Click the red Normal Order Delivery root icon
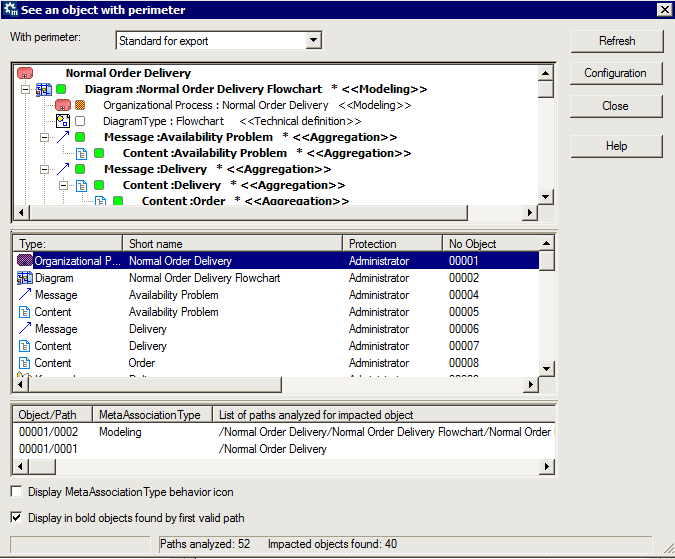 pyautogui.click(x=26, y=74)
